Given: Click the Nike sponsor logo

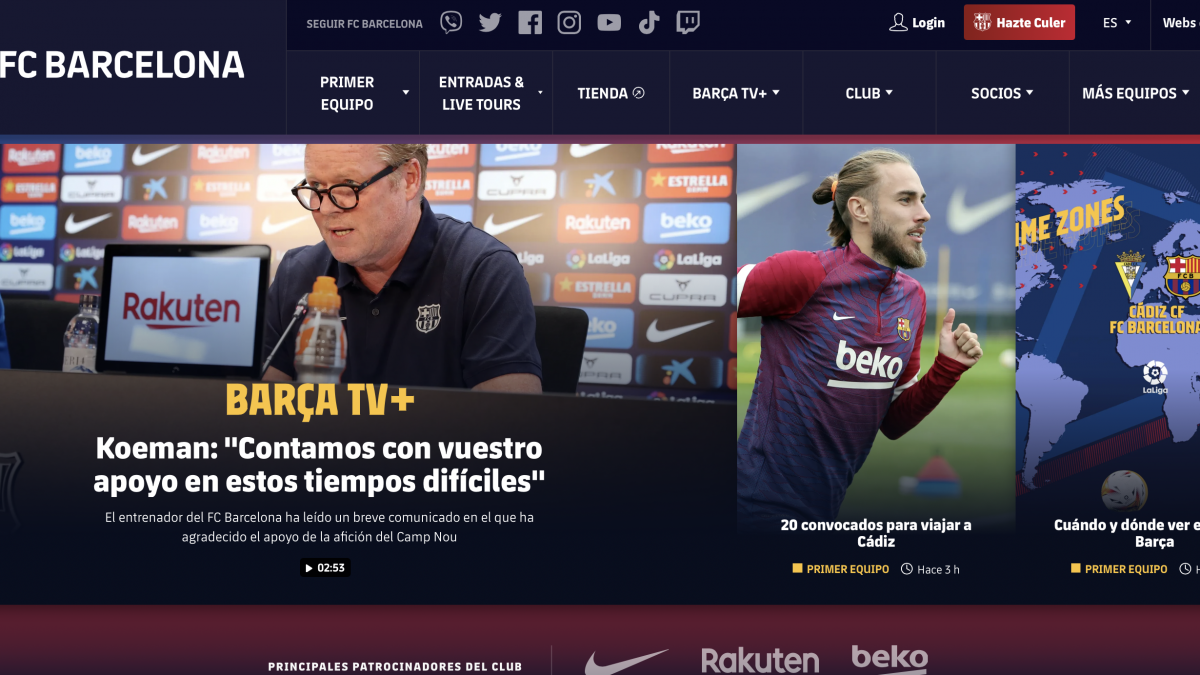Looking at the screenshot, I should tap(626, 662).
